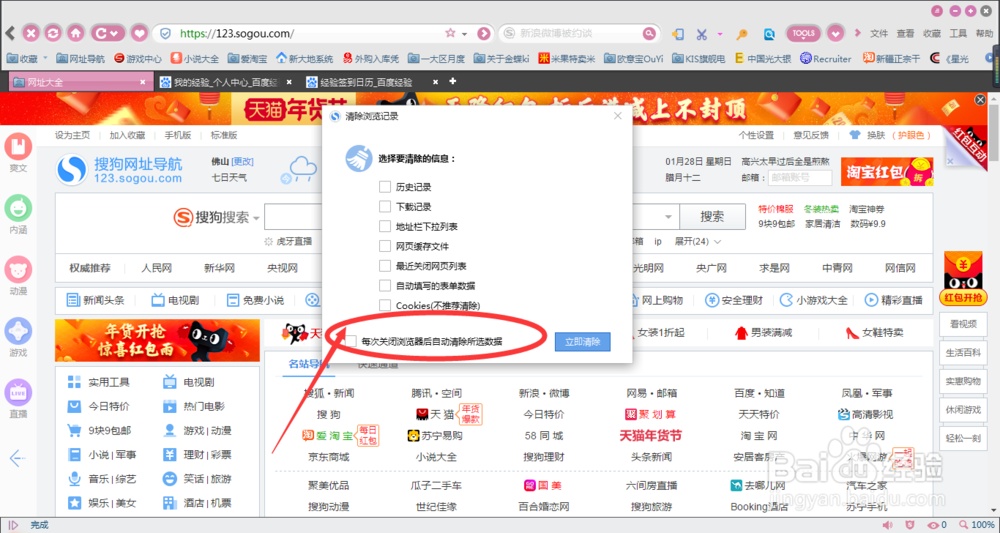
Task: Click the 新浪微博 toolbar search field
Action: [577, 33]
